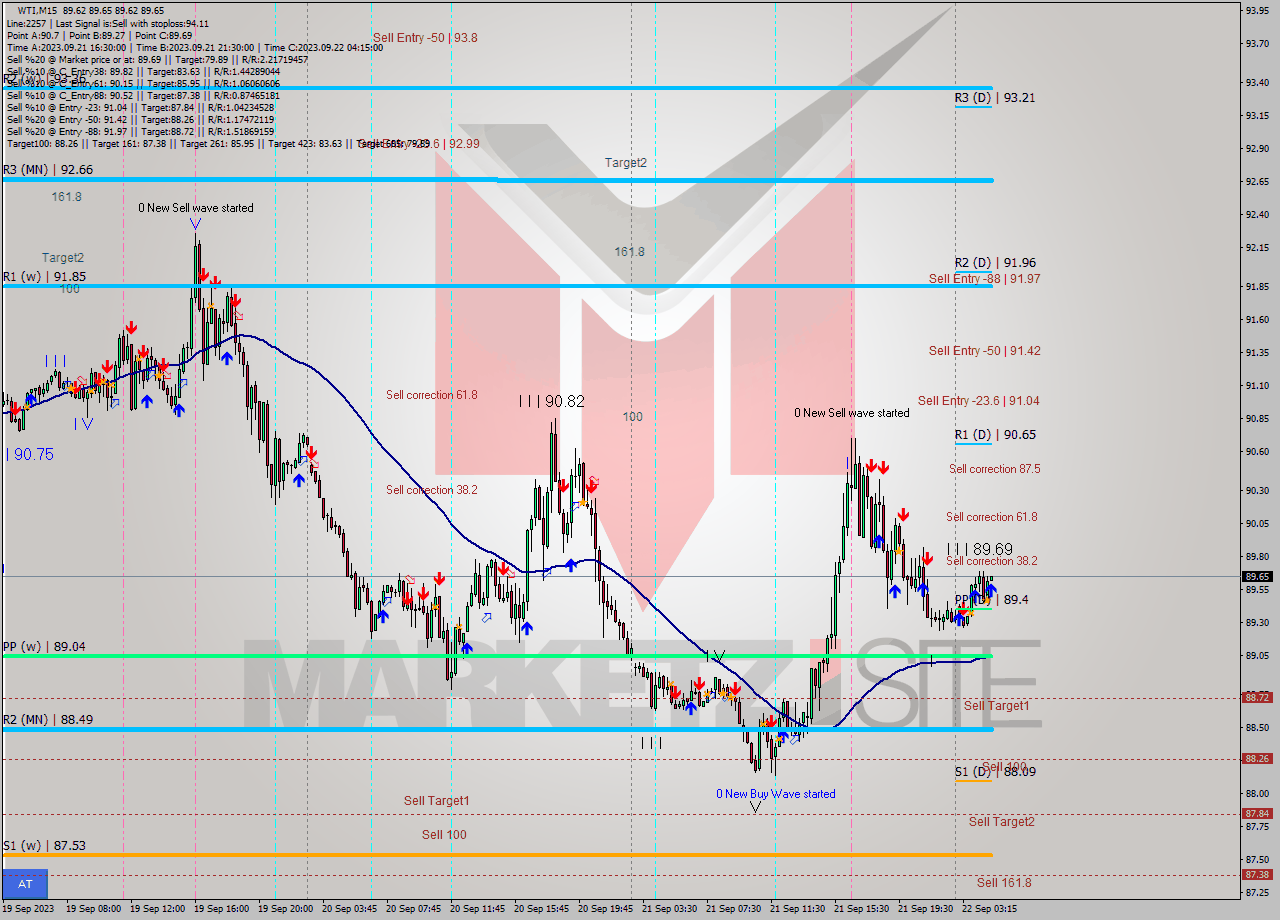Click the Sell %10 @ Entry -23: 91.04 line
Screen dimensions: 1280x920
[140, 107]
